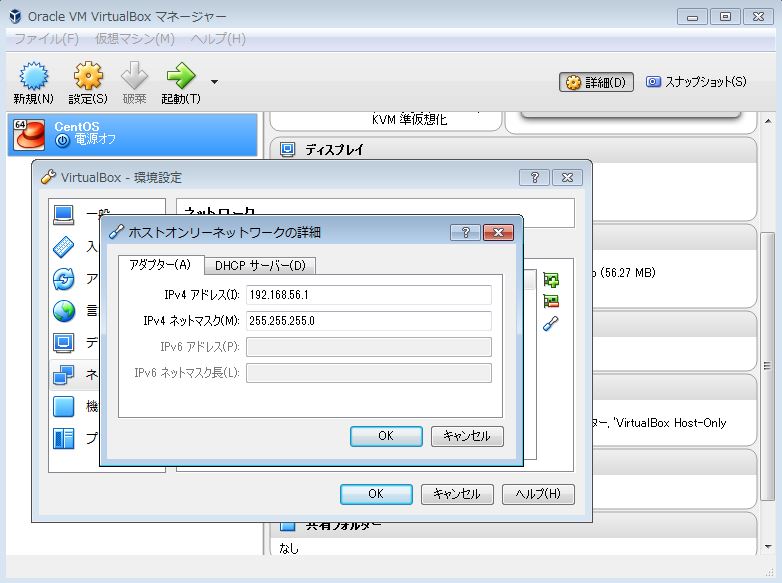The height and width of the screenshot is (583, 782).
Task: Select Language globe category icon in preferences
Action: pos(64,311)
